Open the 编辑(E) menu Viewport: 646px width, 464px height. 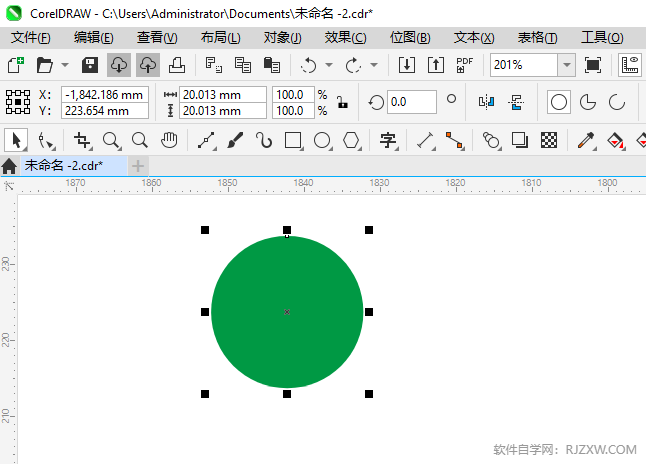94,38
